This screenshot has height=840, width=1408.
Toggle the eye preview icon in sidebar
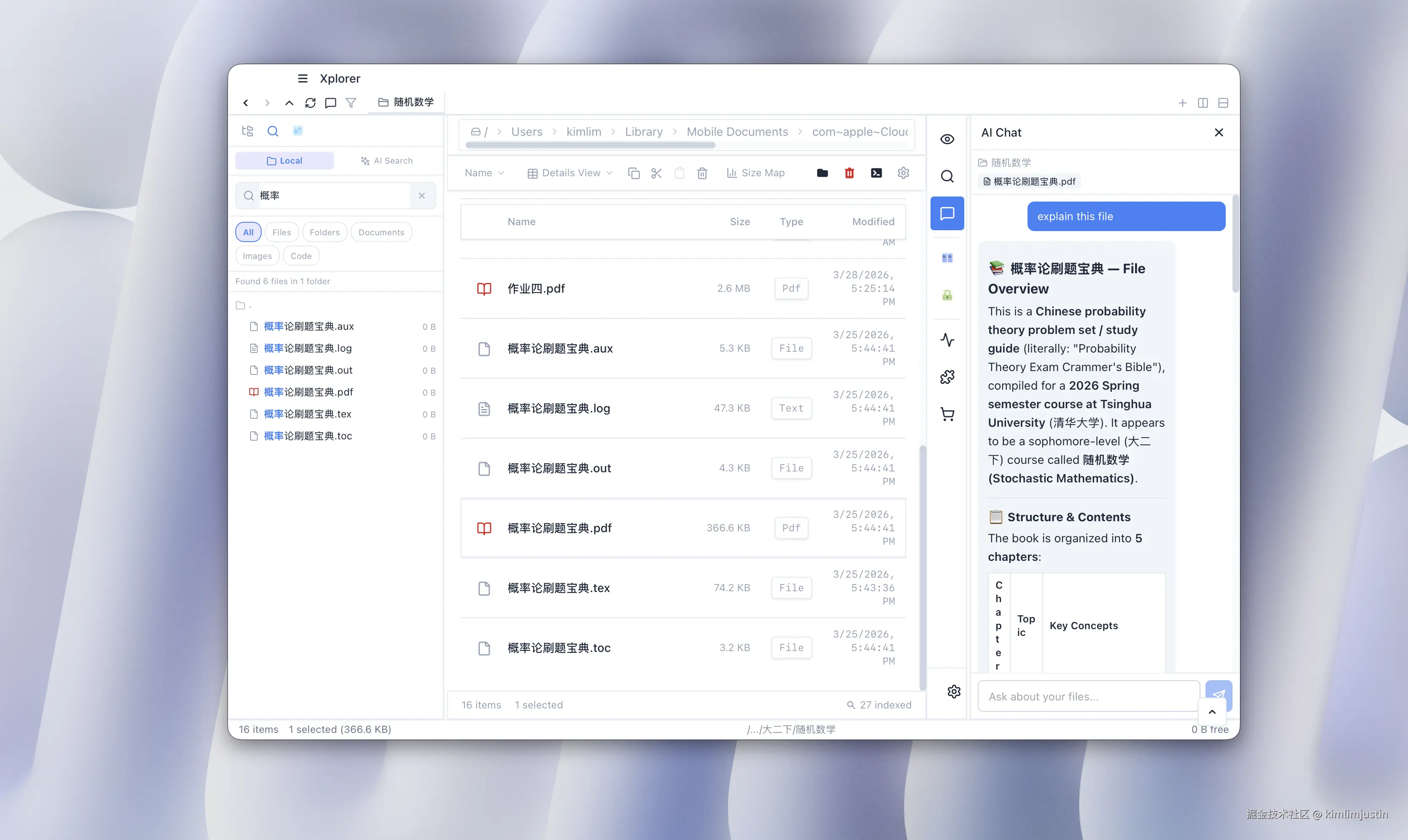click(947, 139)
